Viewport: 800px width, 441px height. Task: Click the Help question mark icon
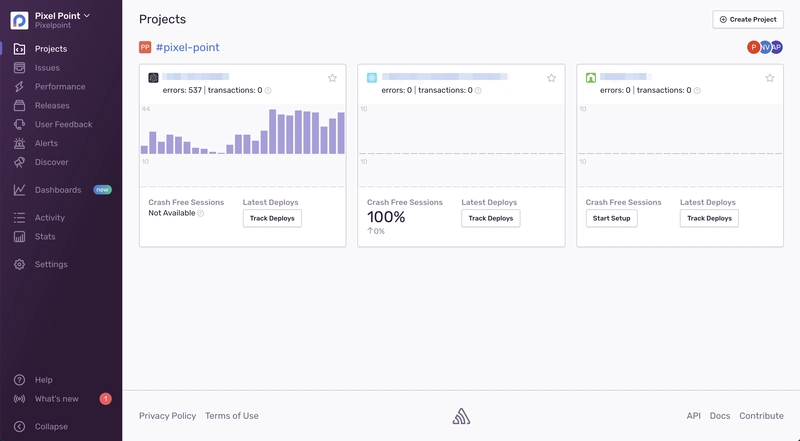pos(19,380)
